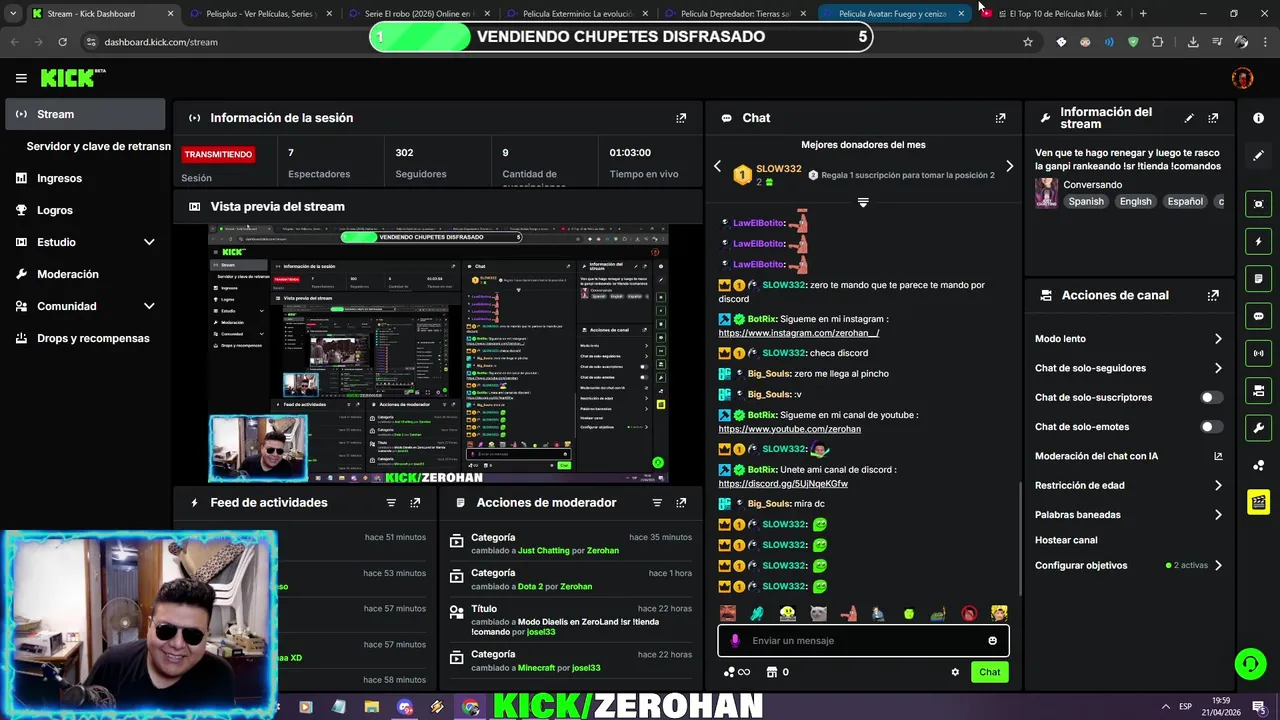The height and width of the screenshot is (720, 1280).
Task: Open the shop icon below the chat input
Action: 771,672
